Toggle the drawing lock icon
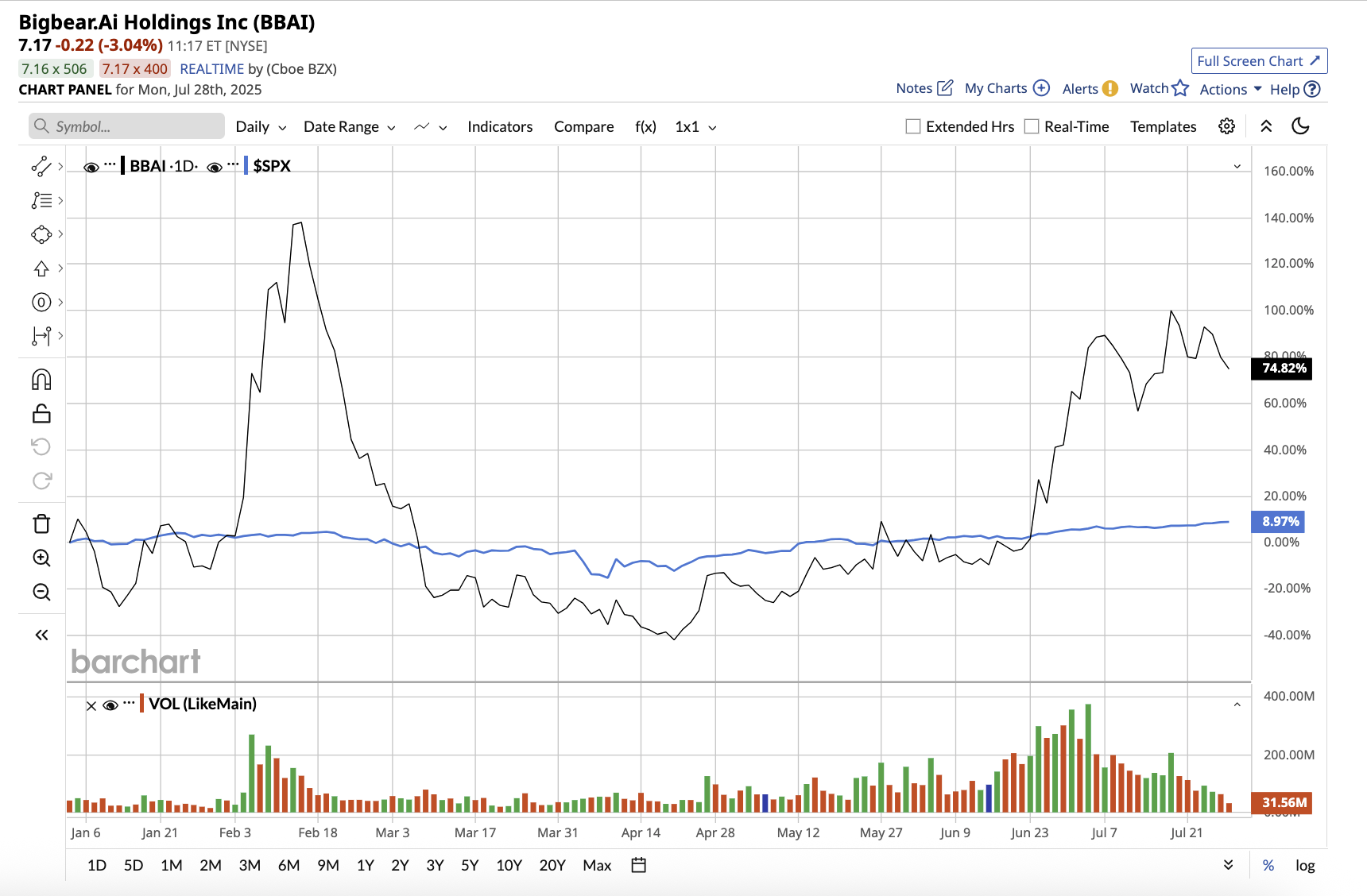Viewport: 1367px width, 896px height. coord(41,413)
